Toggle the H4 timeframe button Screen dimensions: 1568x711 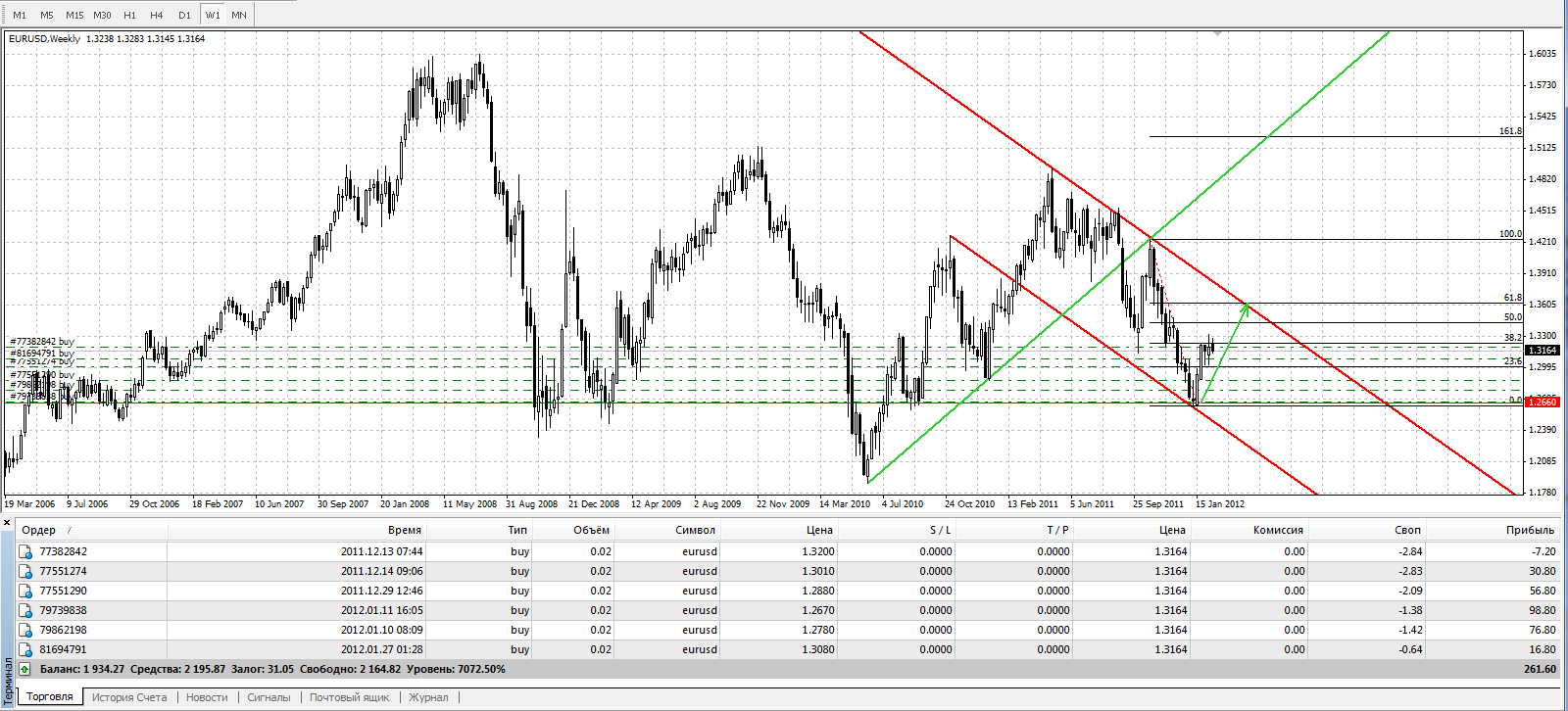(x=157, y=16)
